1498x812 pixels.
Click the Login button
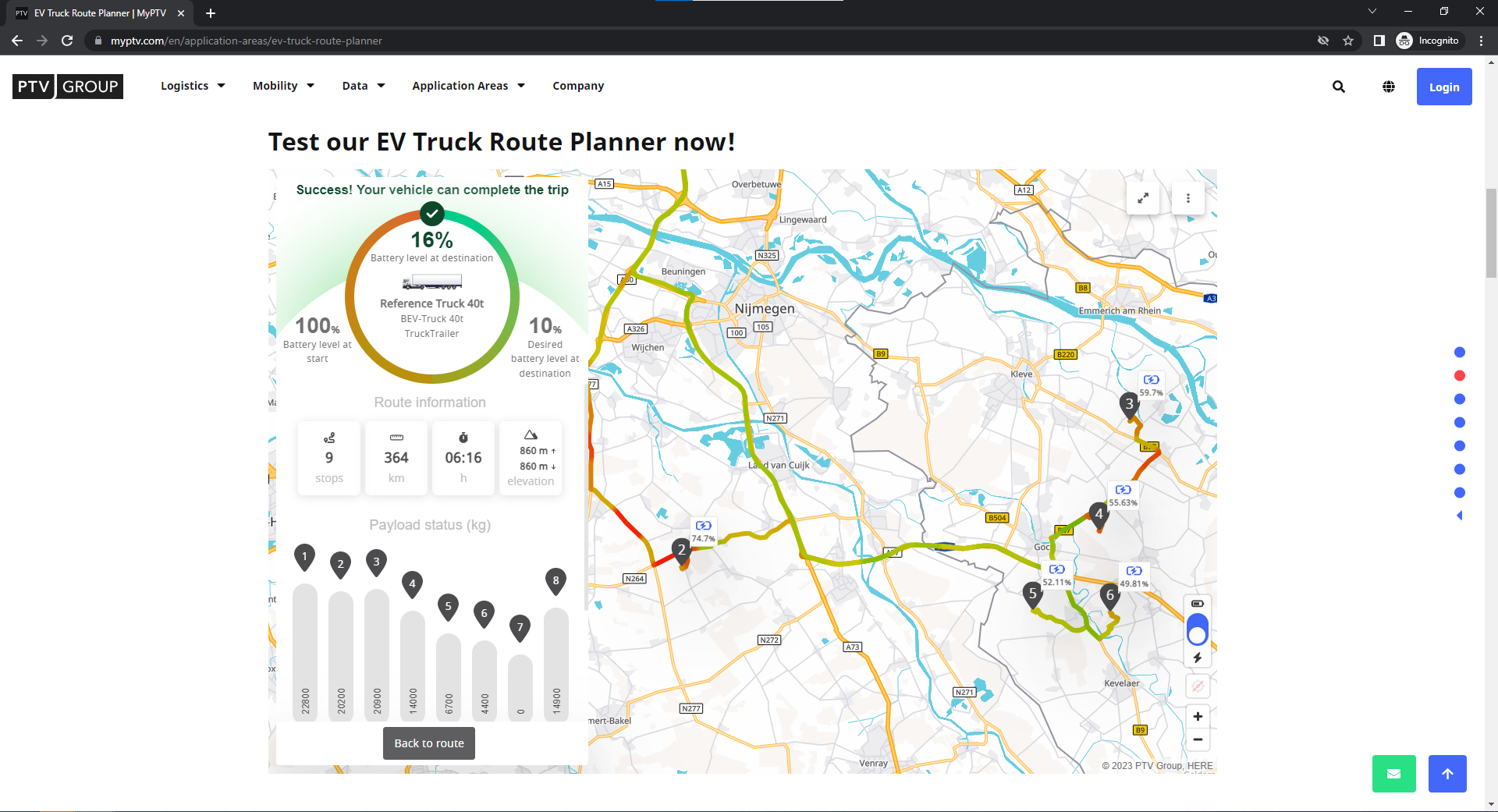click(1443, 87)
